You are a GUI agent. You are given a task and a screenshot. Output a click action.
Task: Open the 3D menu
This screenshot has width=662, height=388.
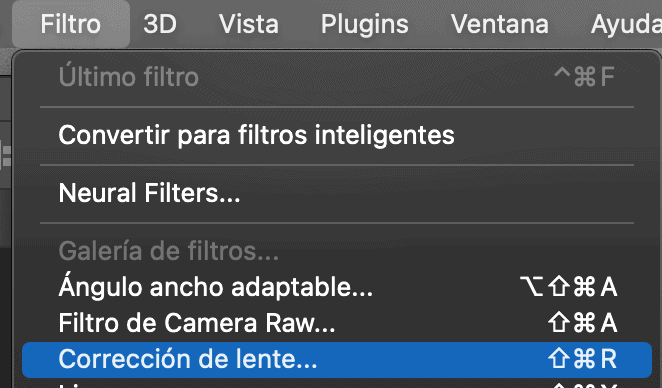click(160, 24)
